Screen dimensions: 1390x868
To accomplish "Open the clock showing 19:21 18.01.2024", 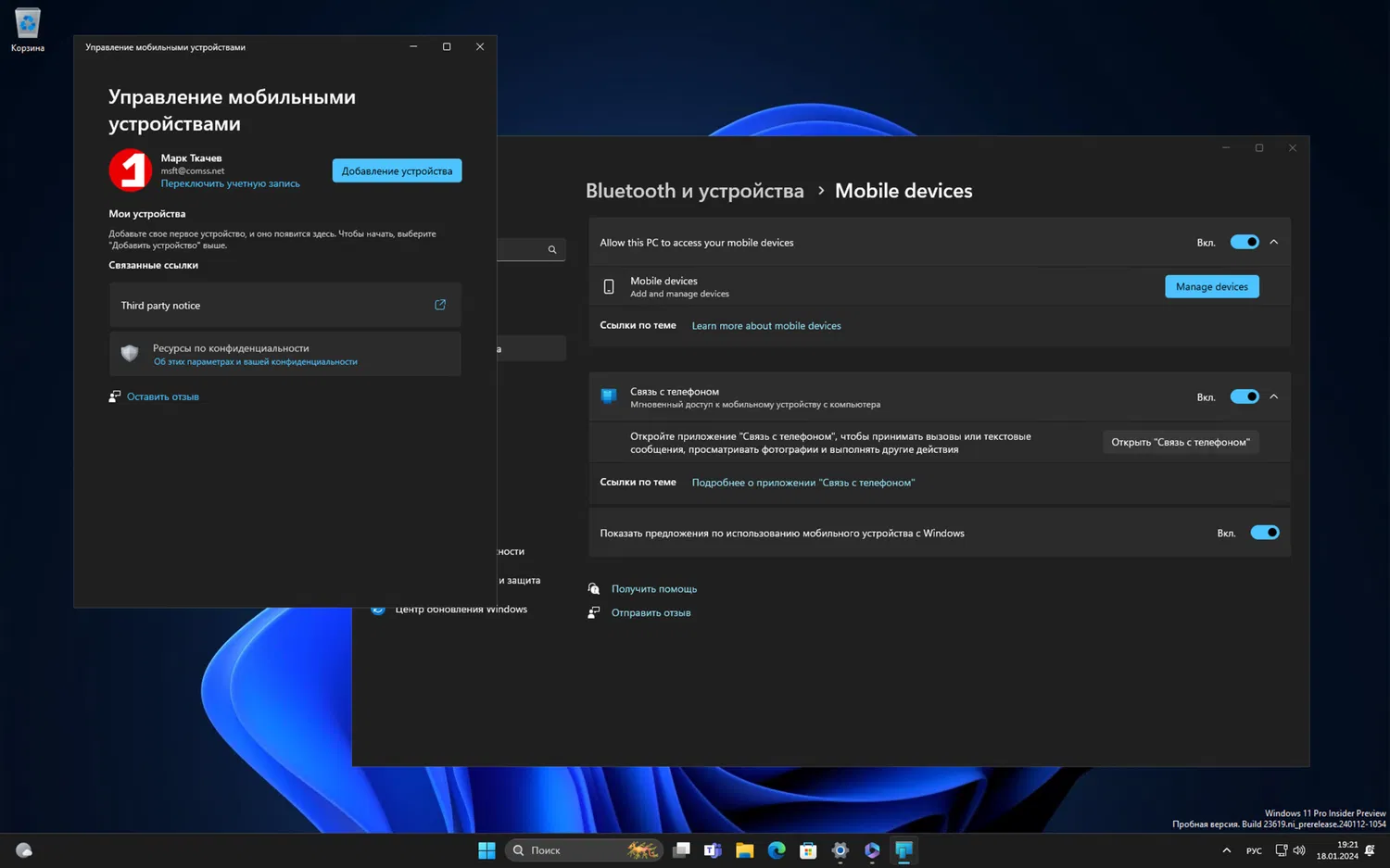I will [1337, 850].
